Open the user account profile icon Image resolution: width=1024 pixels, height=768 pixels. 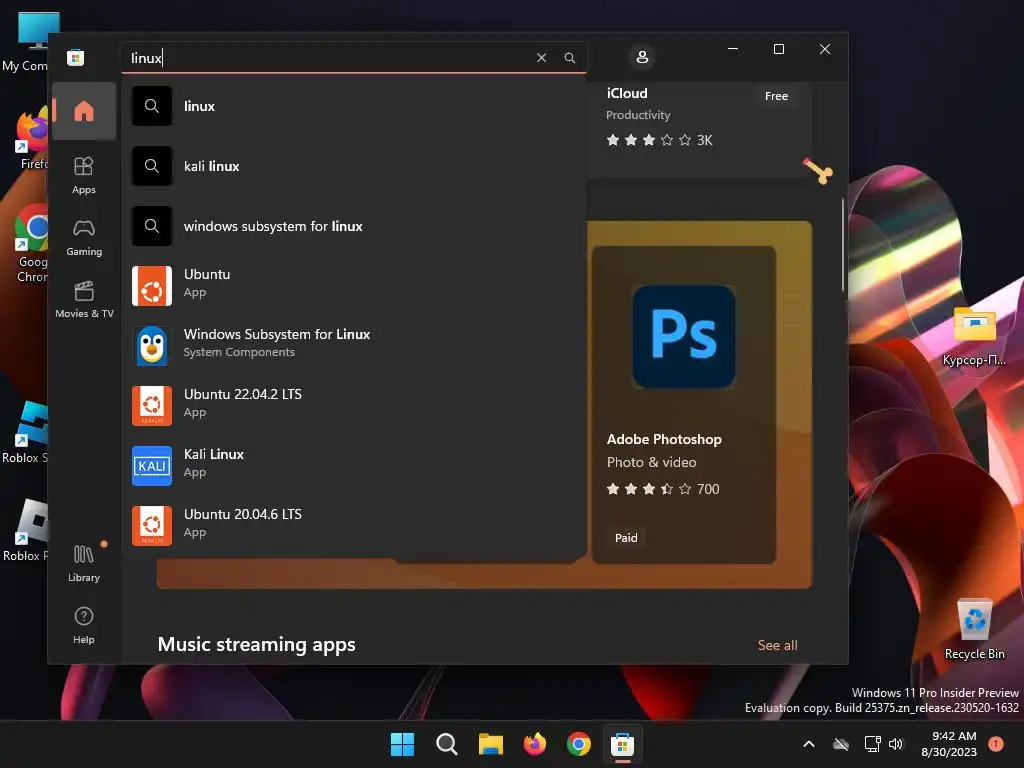point(642,57)
